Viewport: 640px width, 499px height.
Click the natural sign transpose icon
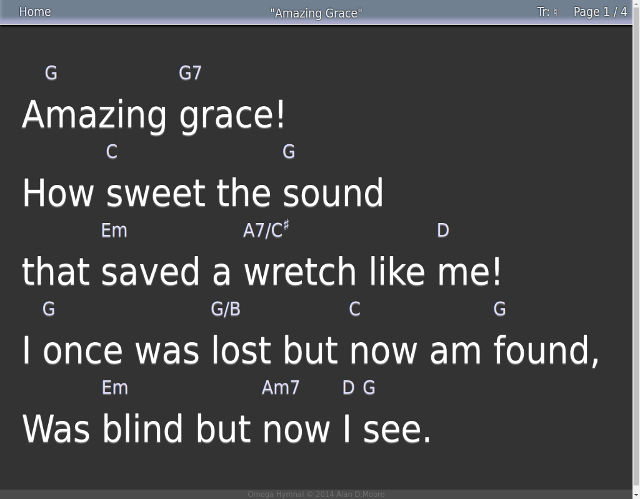tap(555, 12)
